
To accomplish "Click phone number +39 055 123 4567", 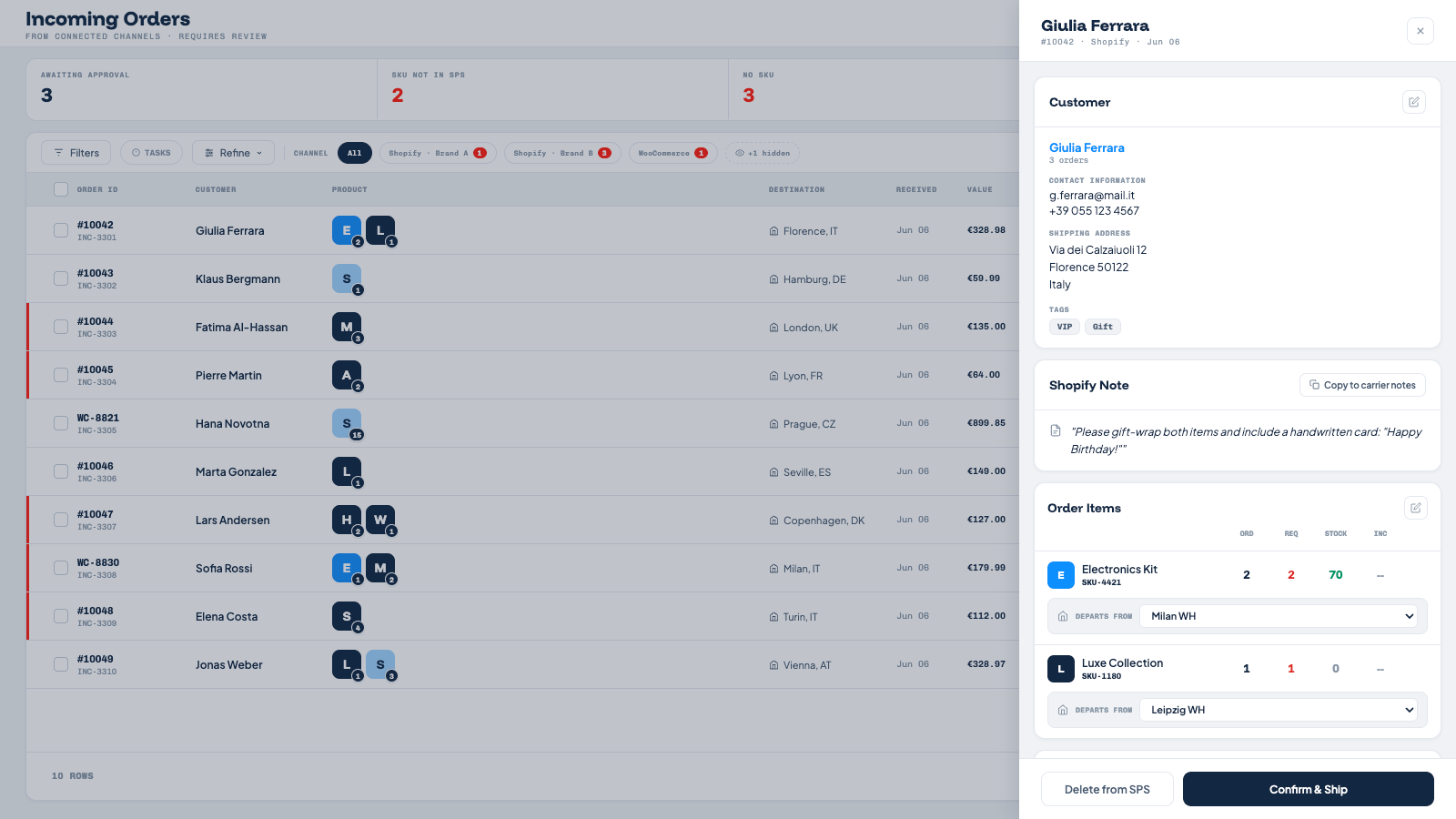I will click(1094, 211).
